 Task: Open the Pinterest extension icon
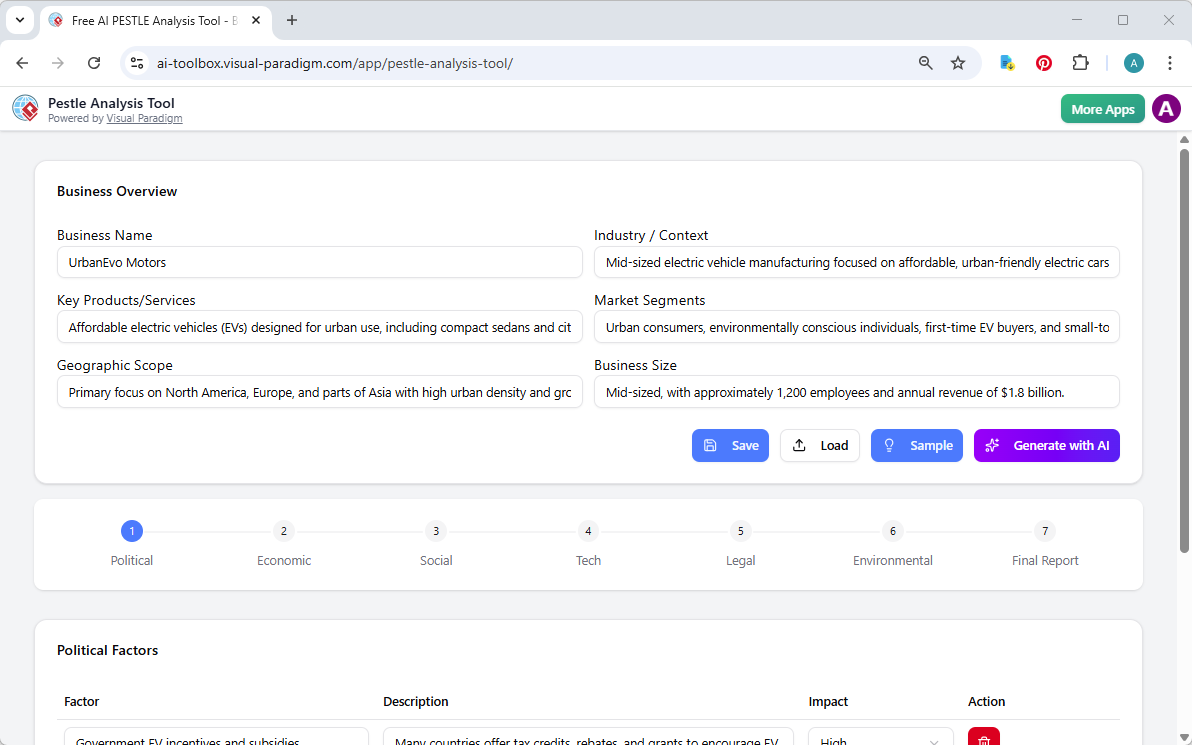pos(1043,62)
